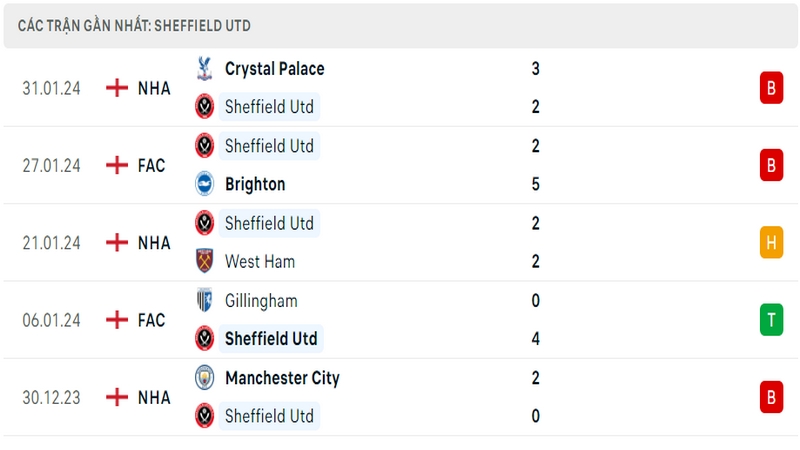The width and height of the screenshot is (800, 450).
Task: Click England flag icon beside 30.12.23 NHA
Action: point(117,397)
